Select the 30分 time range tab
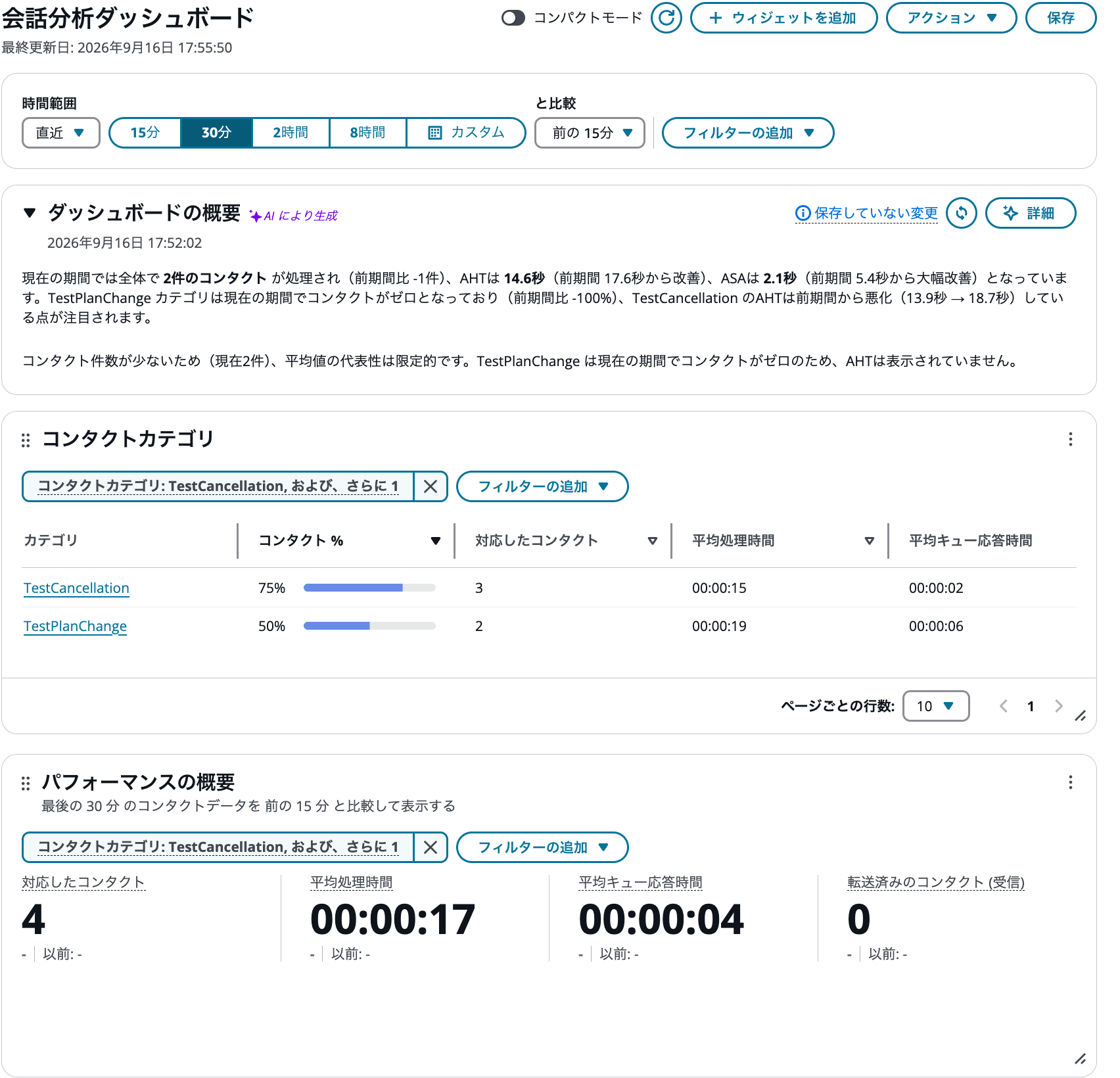The width and height of the screenshot is (1120, 1078). coord(216,133)
